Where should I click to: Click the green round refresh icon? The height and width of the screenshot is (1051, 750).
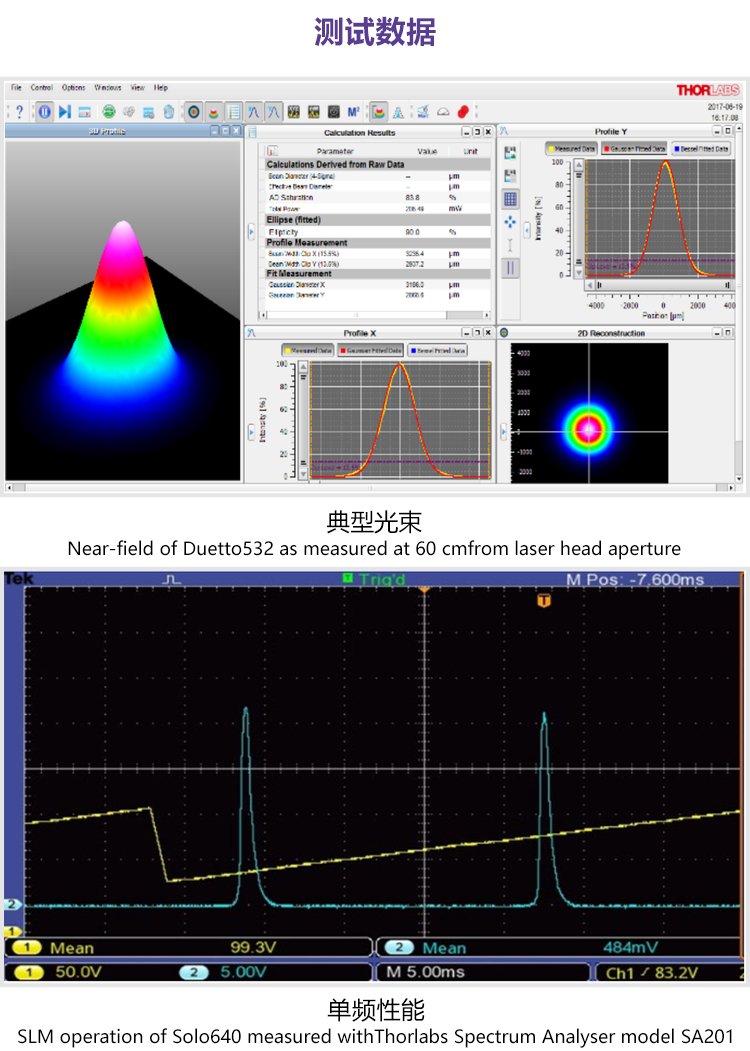109,111
